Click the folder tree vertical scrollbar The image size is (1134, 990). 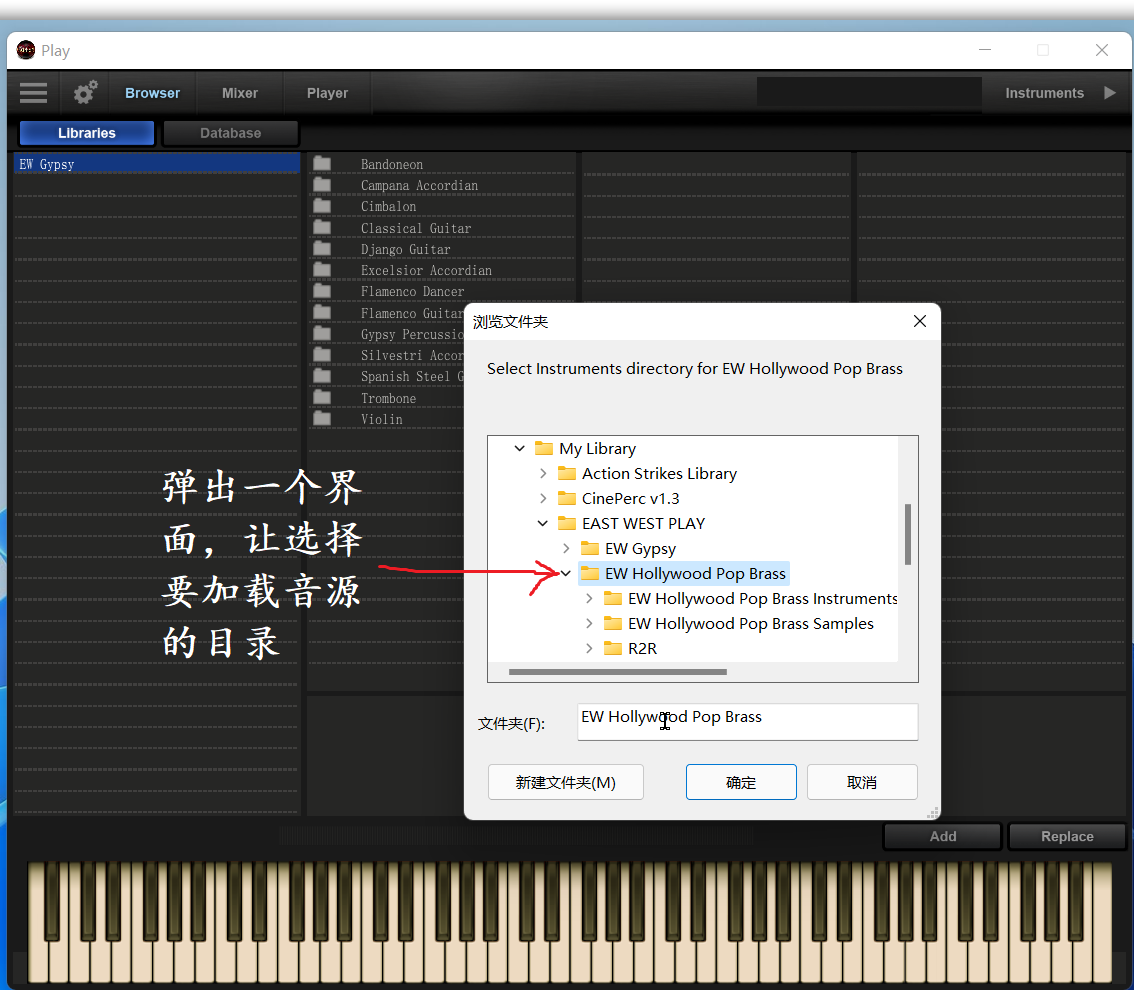(908, 534)
